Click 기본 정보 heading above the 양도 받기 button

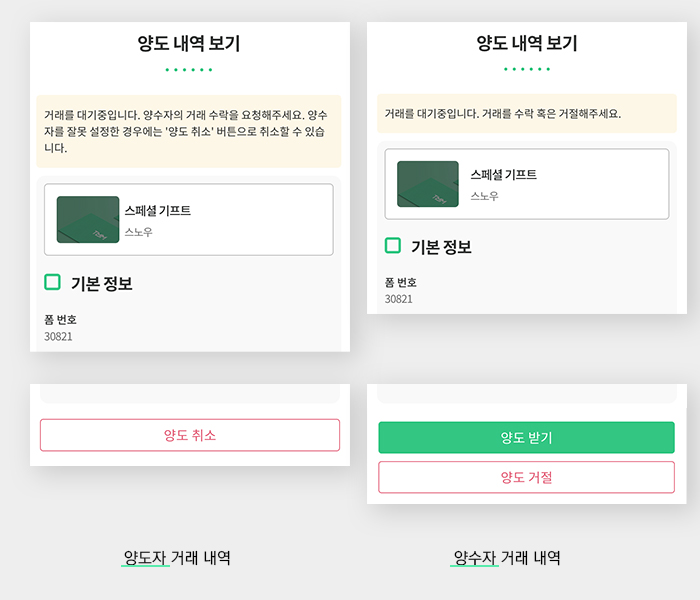click(x=441, y=247)
